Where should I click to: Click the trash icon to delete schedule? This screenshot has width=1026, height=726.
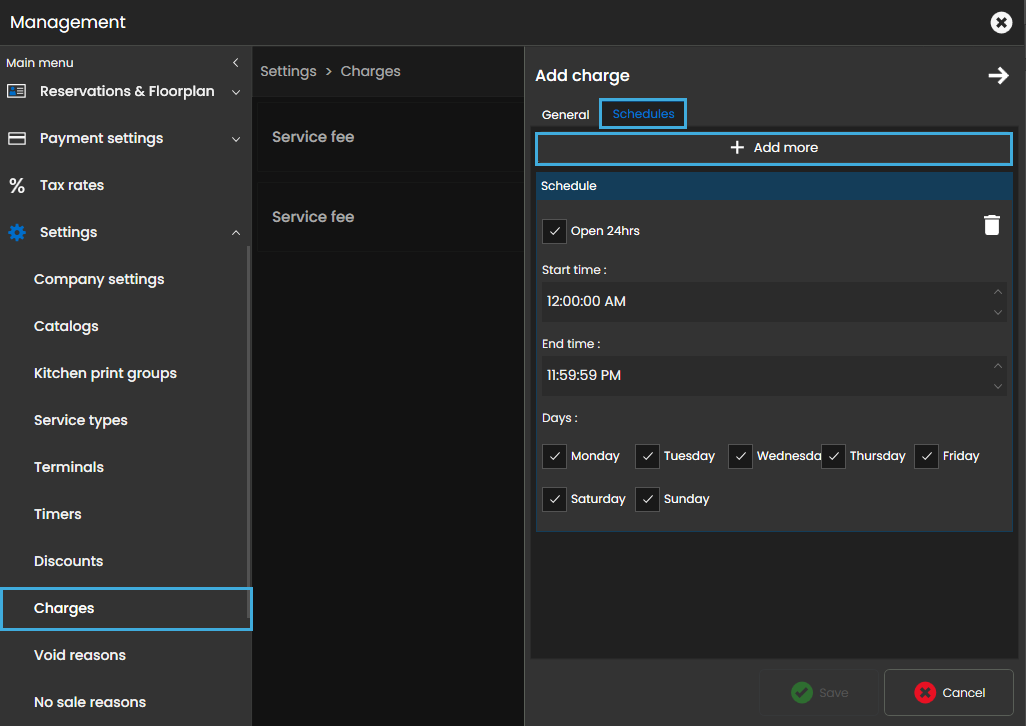[991, 225]
